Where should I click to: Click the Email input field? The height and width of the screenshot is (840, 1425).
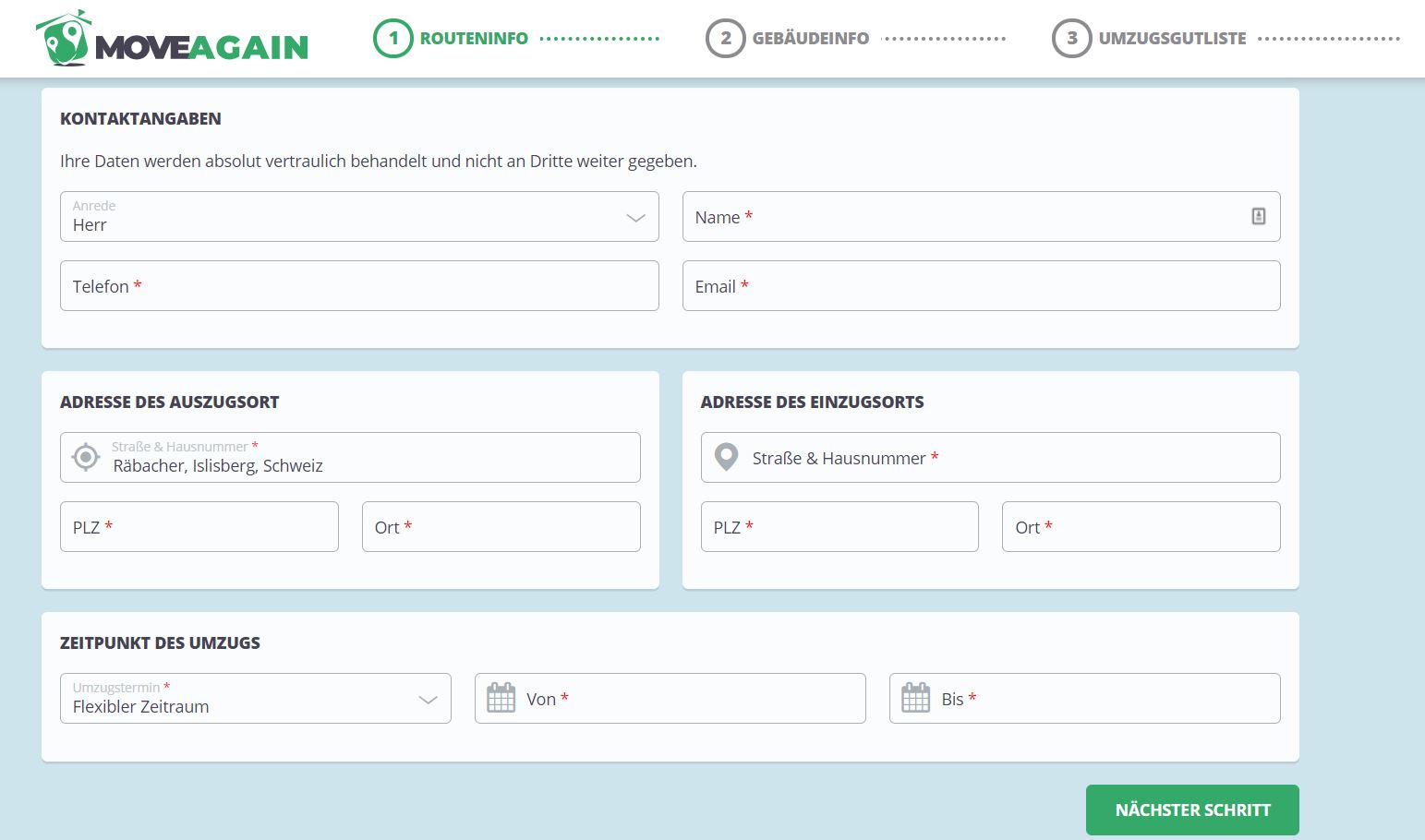(x=981, y=285)
